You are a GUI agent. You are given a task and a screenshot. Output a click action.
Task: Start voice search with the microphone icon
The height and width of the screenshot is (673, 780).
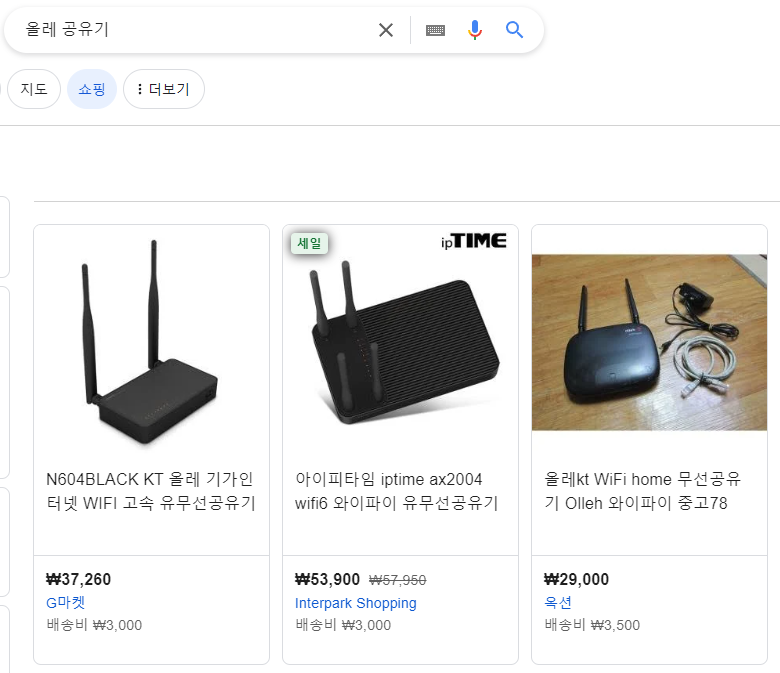click(x=475, y=30)
